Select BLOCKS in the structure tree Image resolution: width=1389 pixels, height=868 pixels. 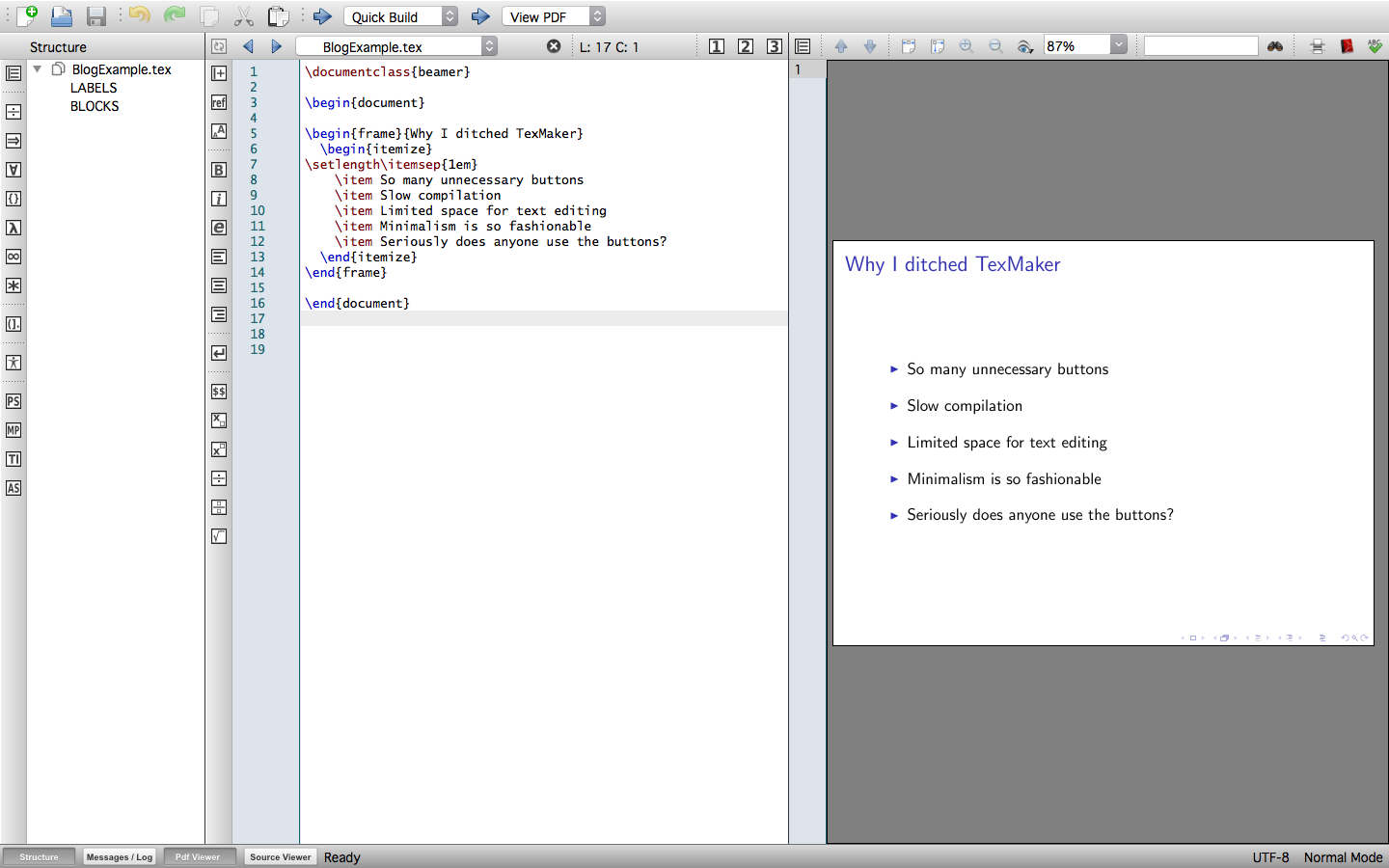point(95,106)
